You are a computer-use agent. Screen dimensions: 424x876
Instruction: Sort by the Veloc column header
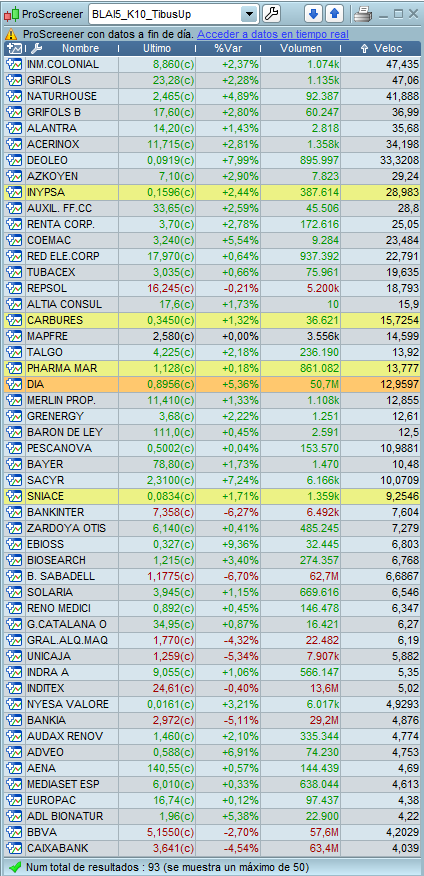click(x=380, y=49)
